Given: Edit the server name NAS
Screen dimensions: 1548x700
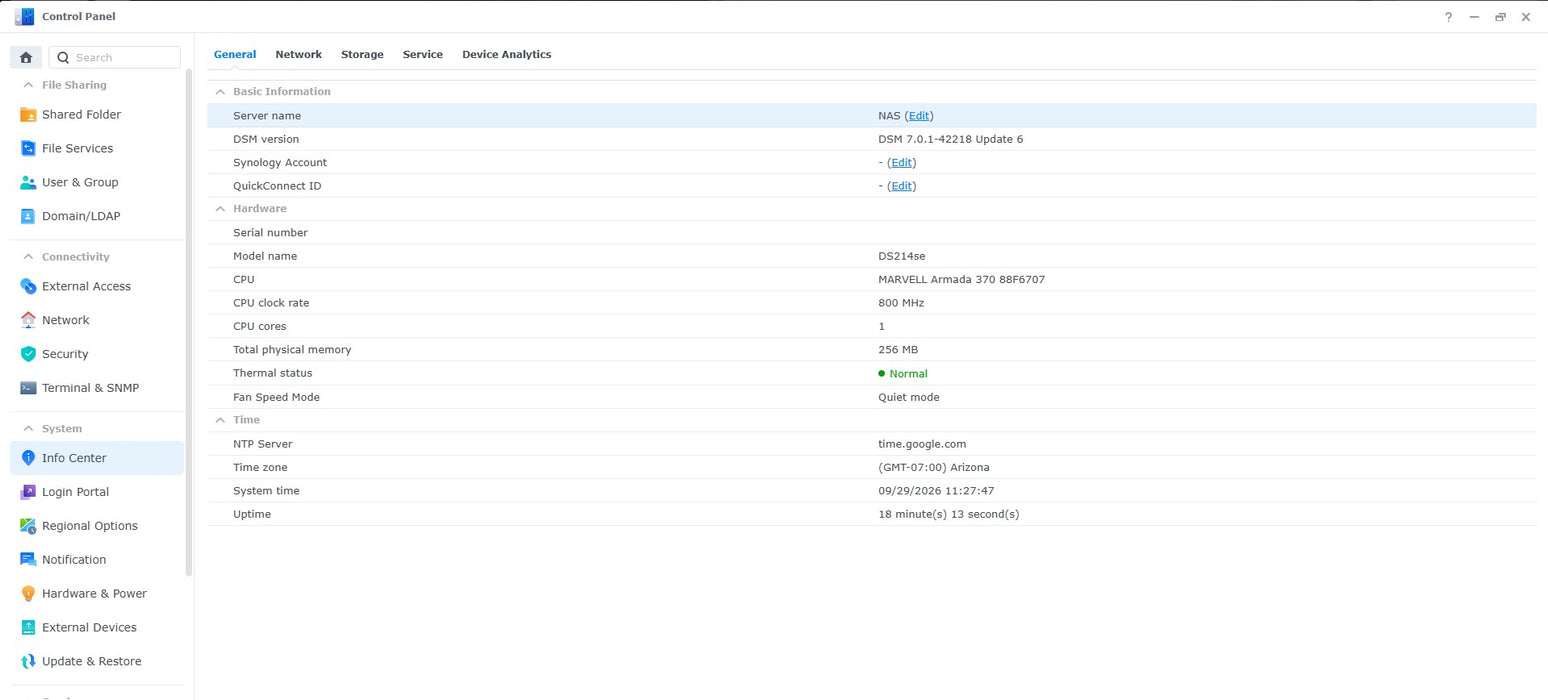Looking at the screenshot, I should click(919, 116).
